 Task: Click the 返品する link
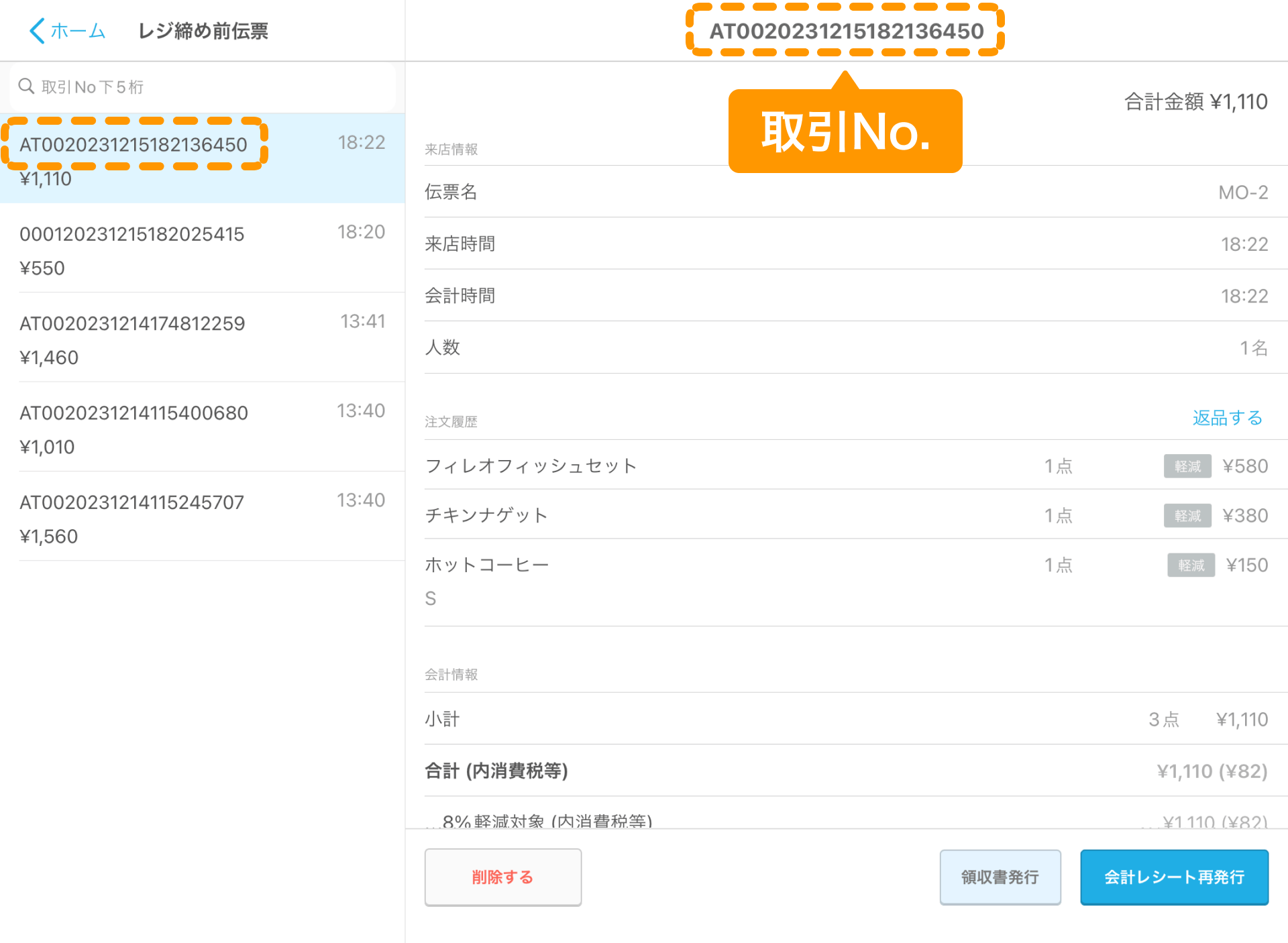coord(1227,418)
